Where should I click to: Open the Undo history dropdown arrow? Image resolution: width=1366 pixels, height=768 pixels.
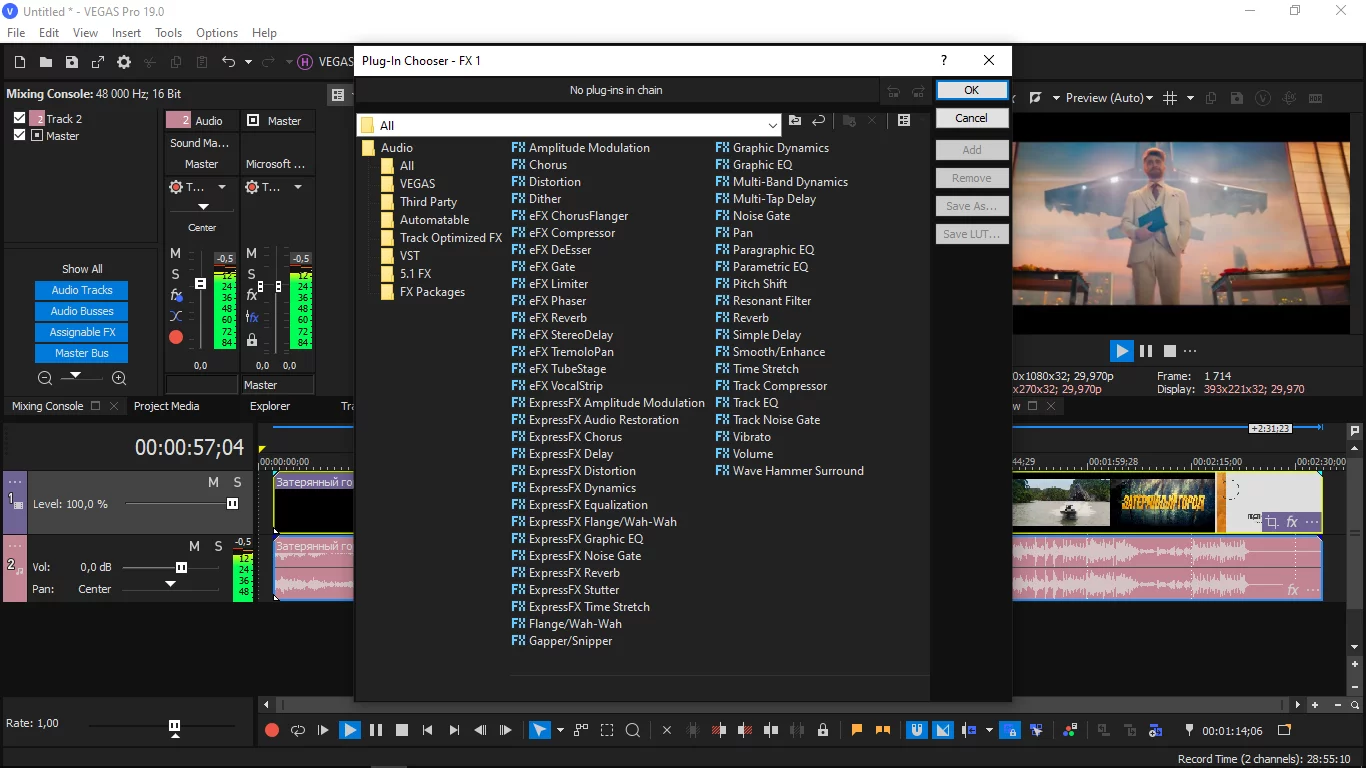[248, 62]
